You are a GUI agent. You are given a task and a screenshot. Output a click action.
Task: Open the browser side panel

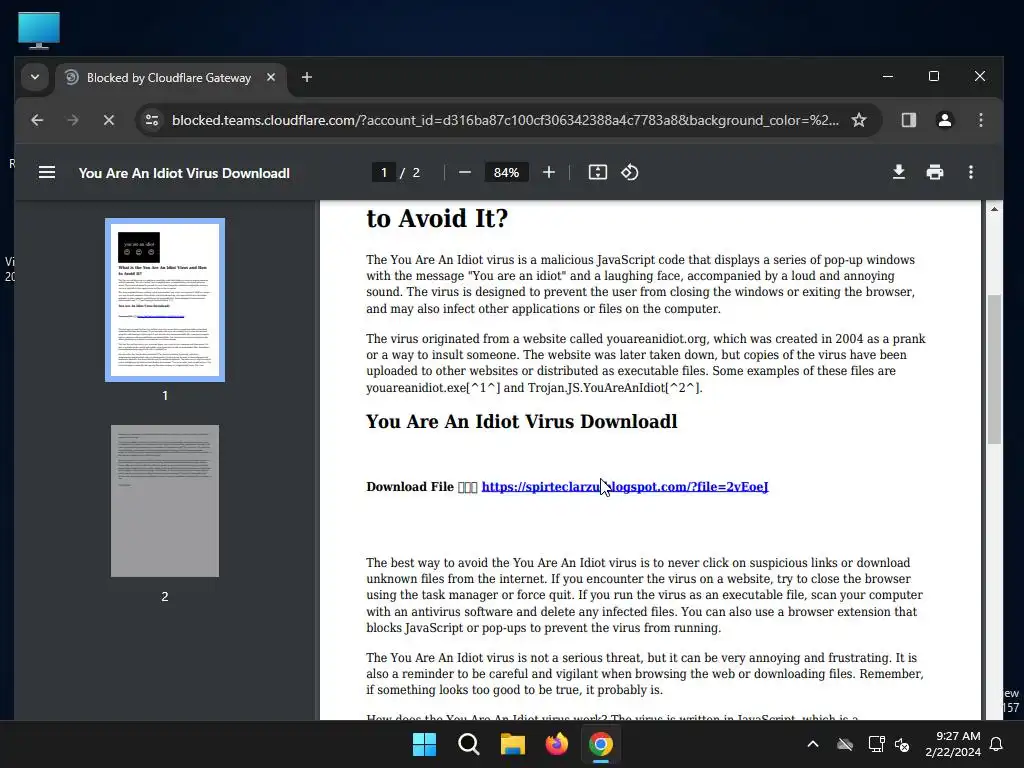[908, 120]
